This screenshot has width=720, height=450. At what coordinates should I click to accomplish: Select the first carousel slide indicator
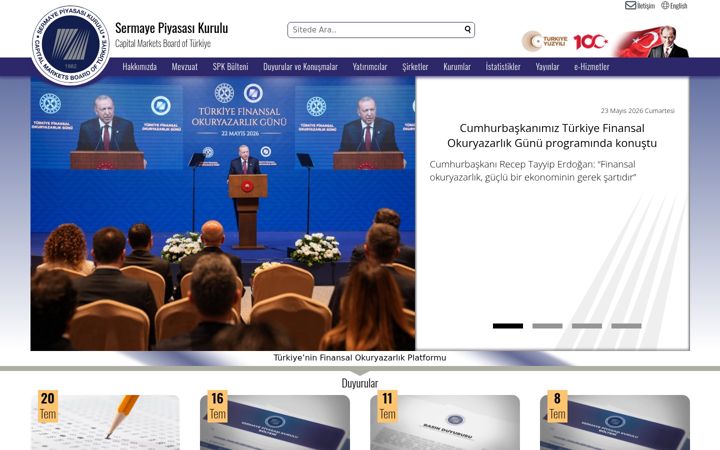[x=508, y=326]
